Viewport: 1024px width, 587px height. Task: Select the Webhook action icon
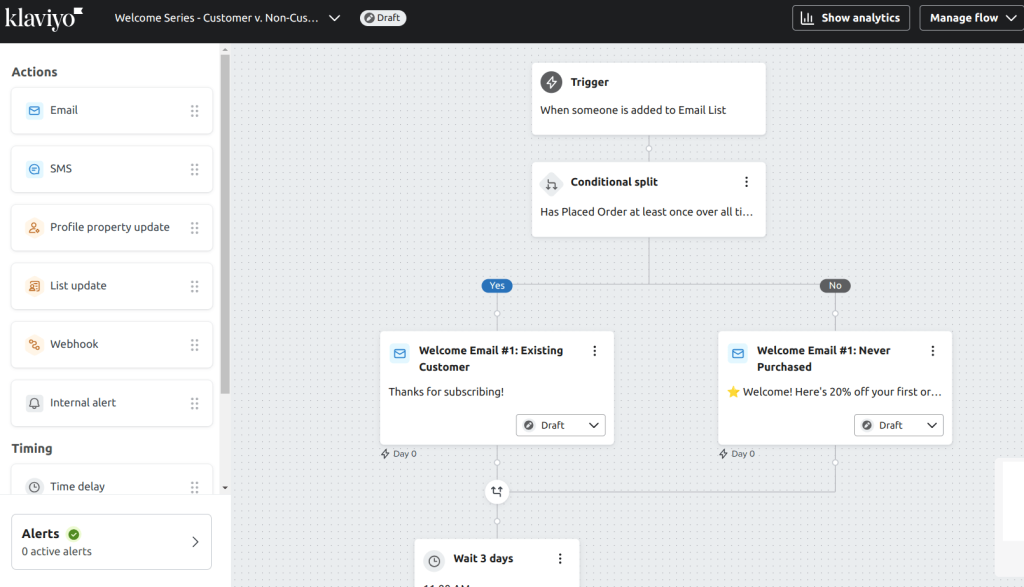pos(34,344)
